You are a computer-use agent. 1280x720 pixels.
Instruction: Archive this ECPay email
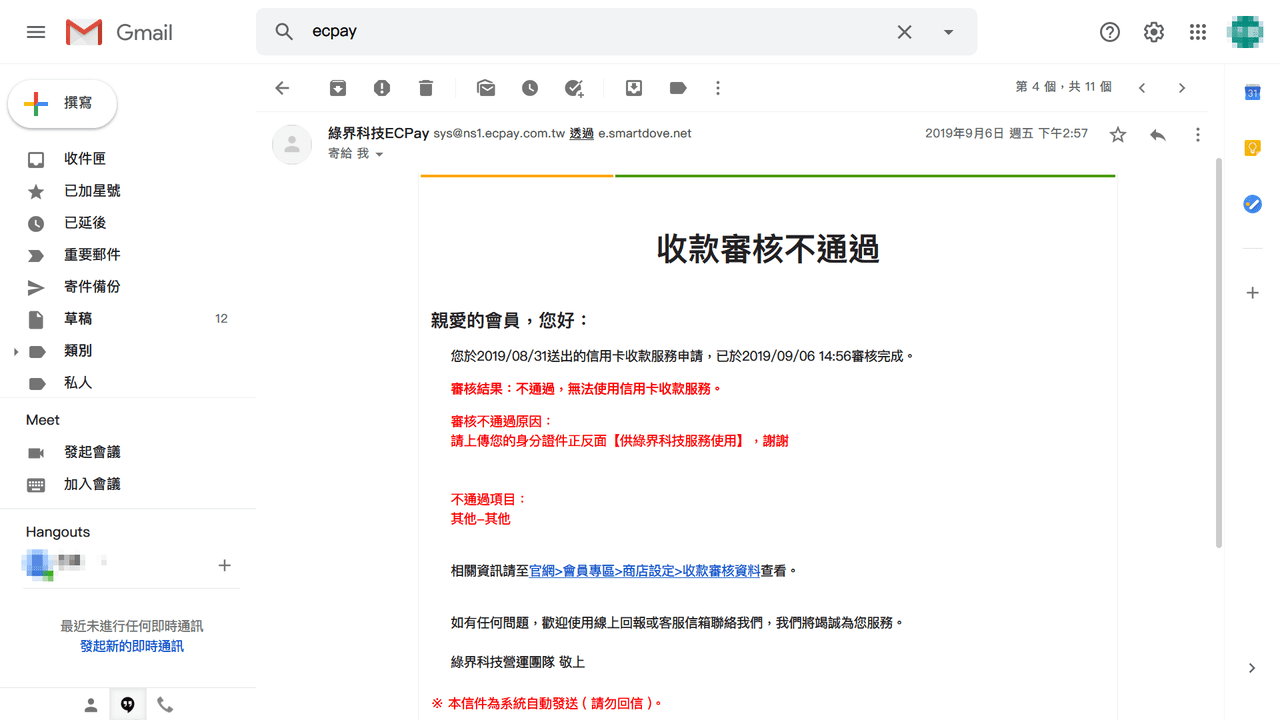[337, 88]
